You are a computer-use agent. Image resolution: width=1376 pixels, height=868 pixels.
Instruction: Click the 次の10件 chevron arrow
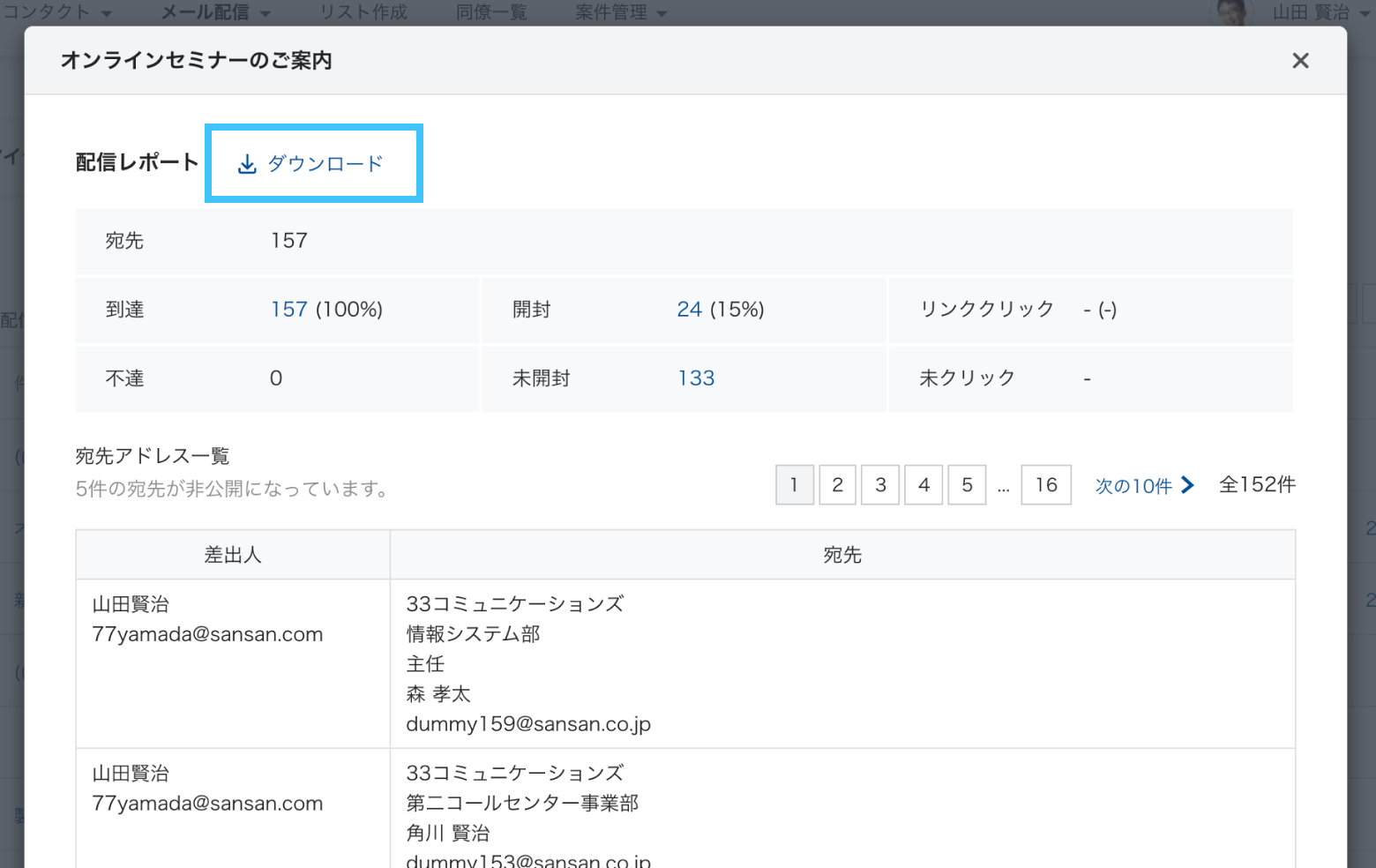tap(1187, 485)
